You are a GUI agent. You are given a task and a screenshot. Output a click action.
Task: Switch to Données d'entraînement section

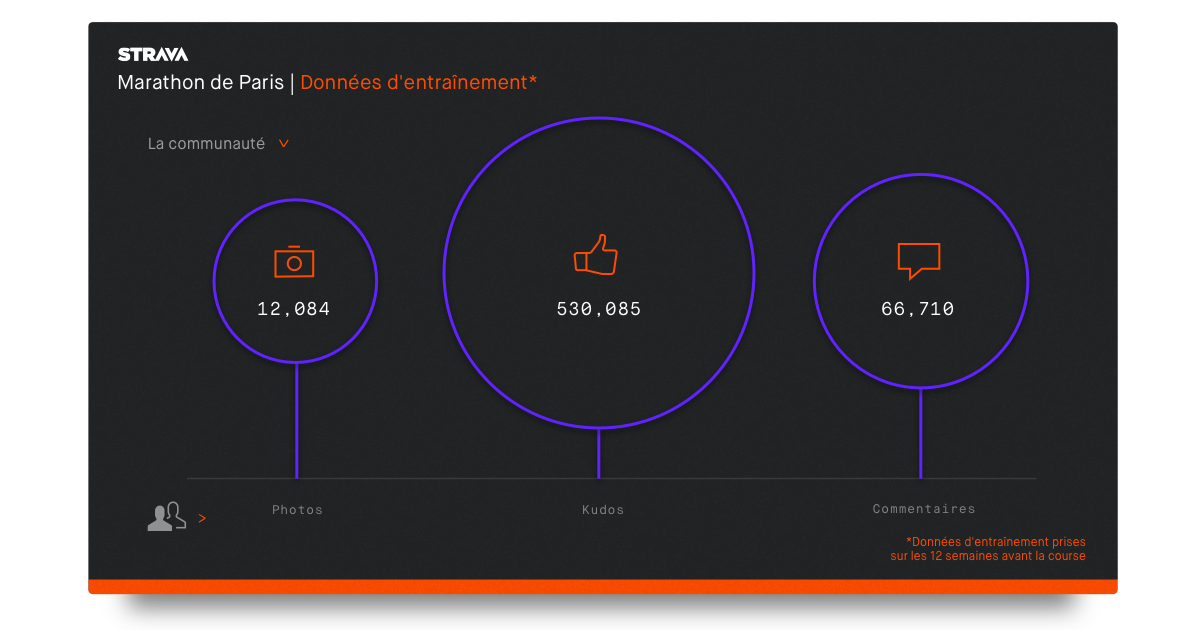[418, 83]
